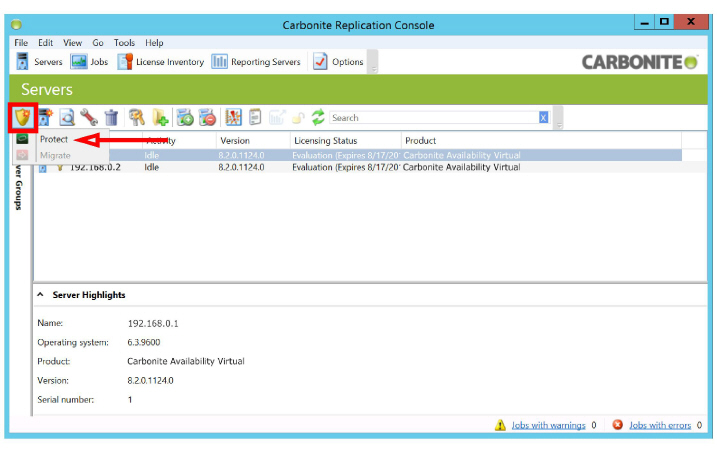Open Jobs with warnings link

point(548,425)
